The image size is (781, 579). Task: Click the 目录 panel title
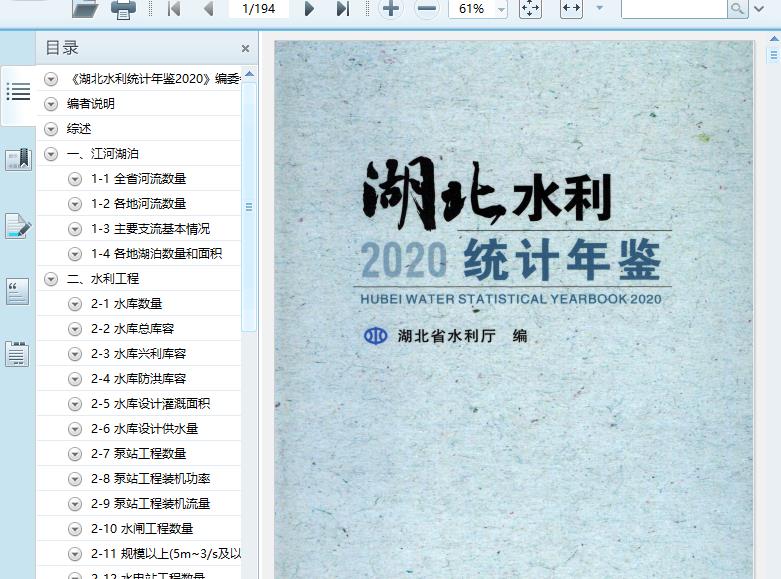[x=62, y=48]
